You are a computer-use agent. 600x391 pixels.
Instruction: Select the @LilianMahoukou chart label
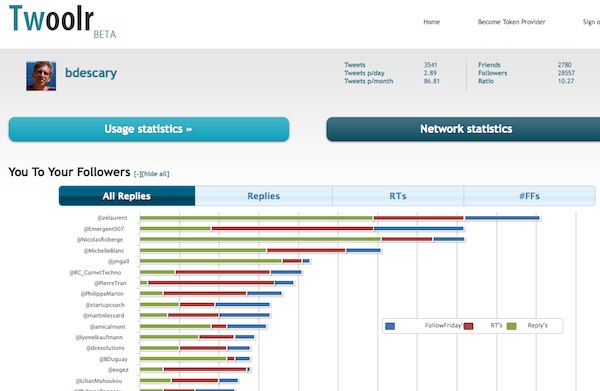(x=99, y=381)
